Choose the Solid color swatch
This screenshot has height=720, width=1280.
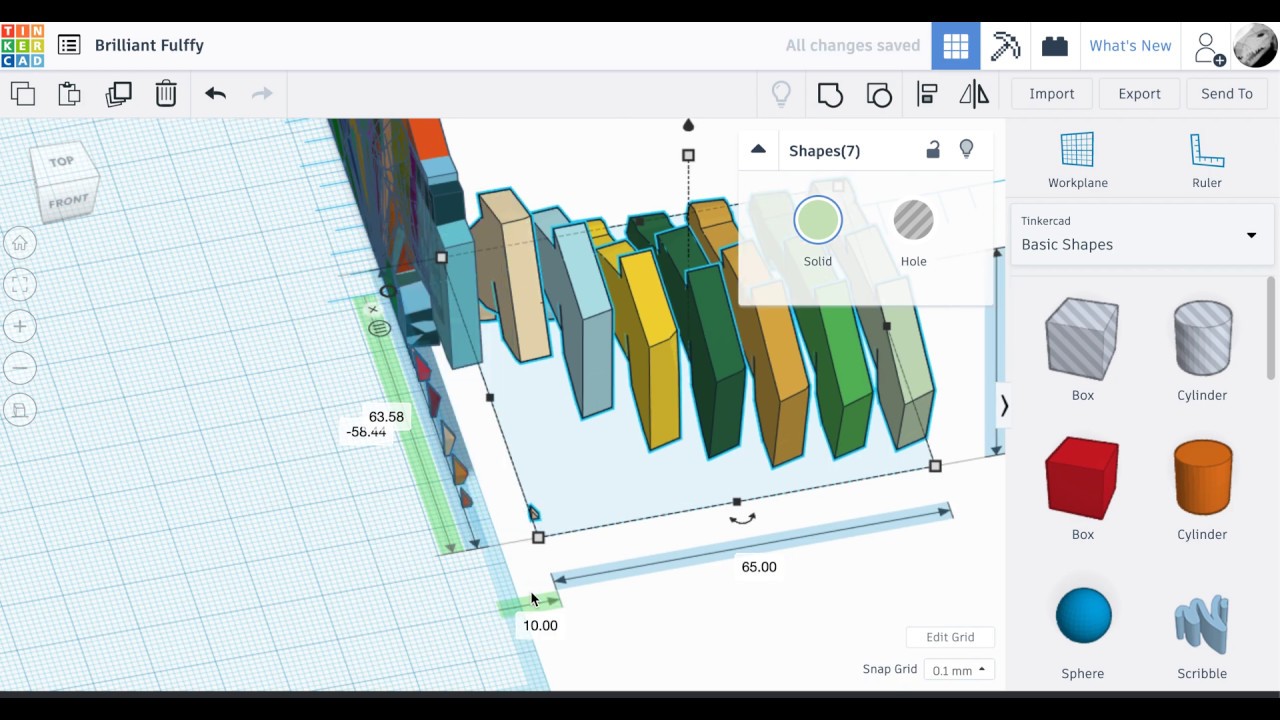pyautogui.click(x=818, y=221)
